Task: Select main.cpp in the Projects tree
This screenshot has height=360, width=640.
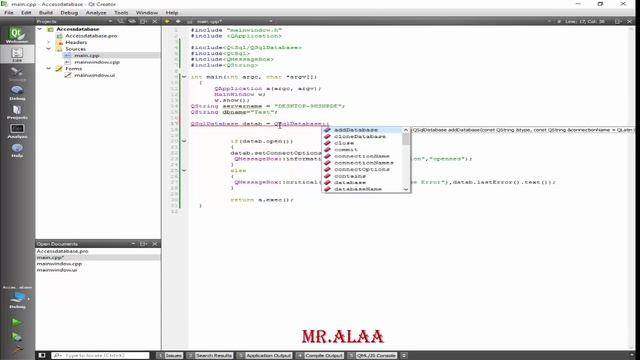Action: (x=87, y=55)
